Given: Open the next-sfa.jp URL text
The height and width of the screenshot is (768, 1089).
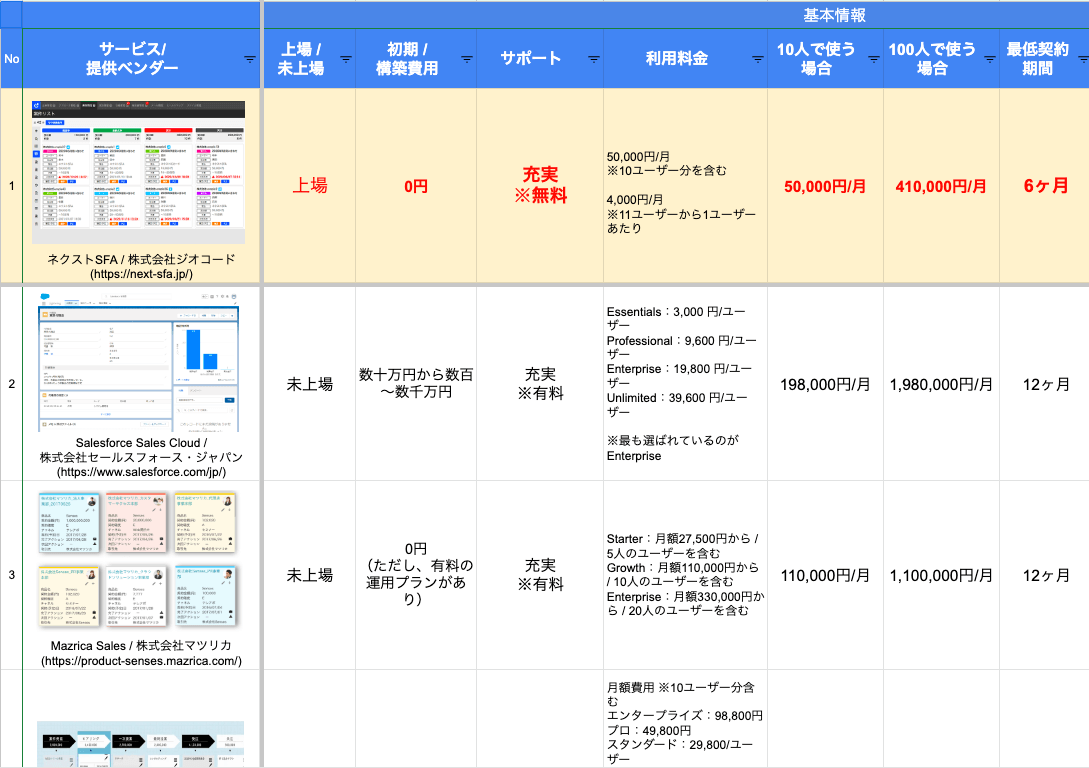Looking at the screenshot, I should pyautogui.click(x=141, y=273).
